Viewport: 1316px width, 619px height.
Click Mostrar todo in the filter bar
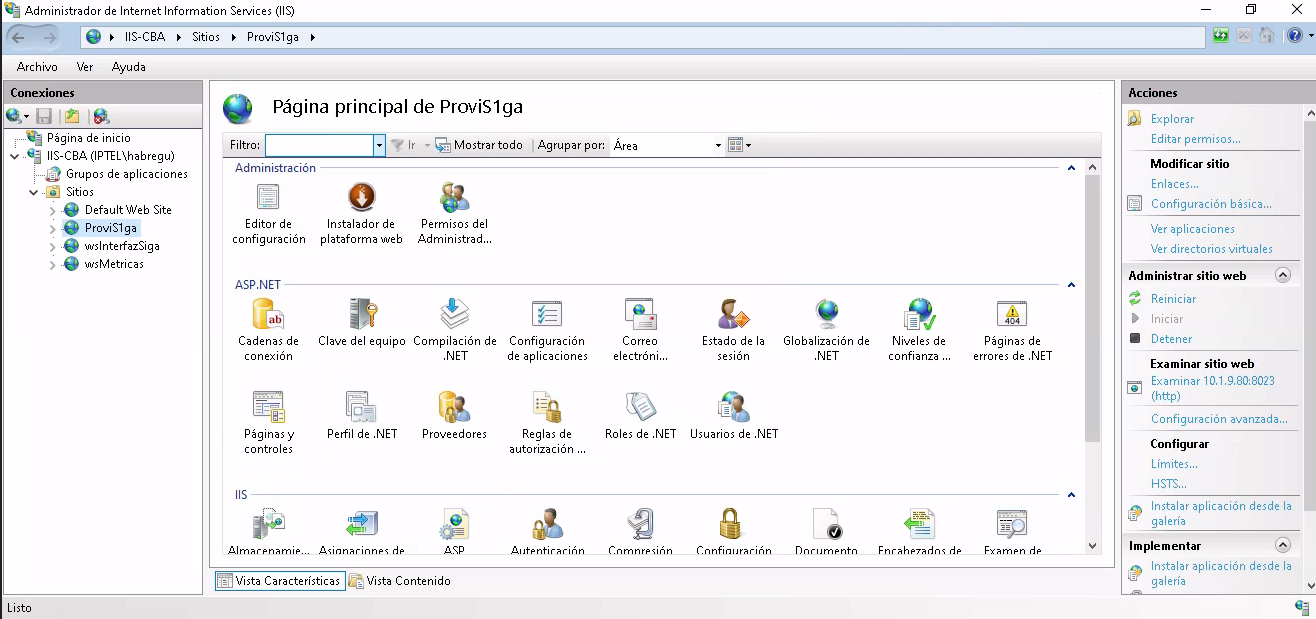tap(479, 146)
